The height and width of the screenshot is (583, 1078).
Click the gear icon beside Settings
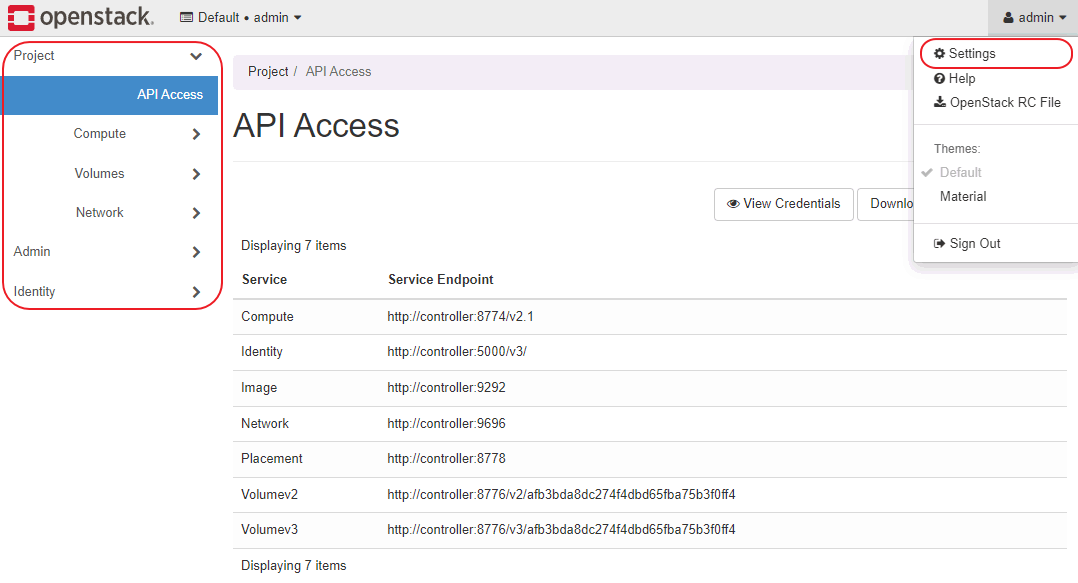(x=939, y=54)
